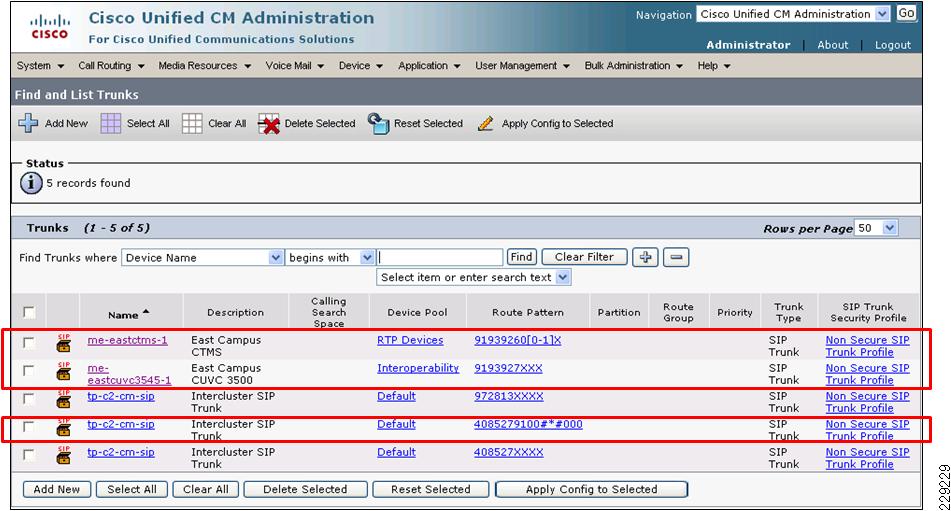
Task: Click the Delete Selected red X icon
Action: tap(269, 124)
